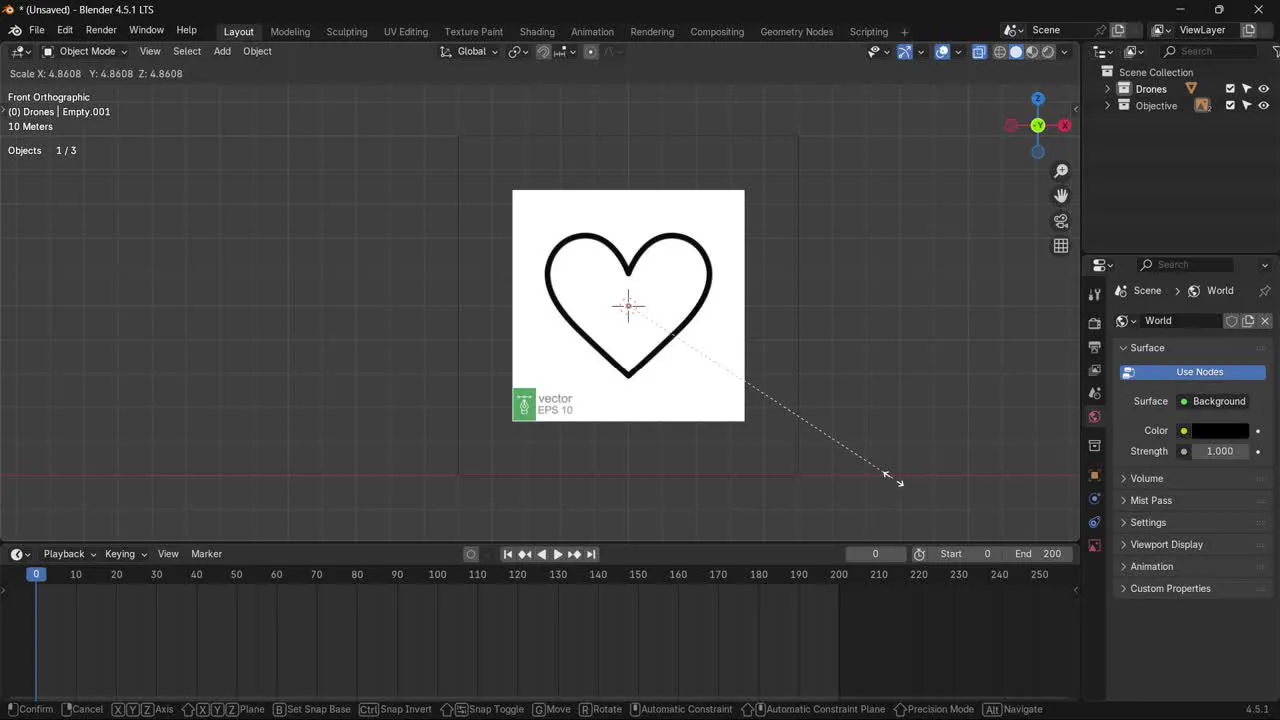Switch orthographic/perspective with grid gizmo
This screenshot has width=1280, height=720.
[x=1061, y=246]
